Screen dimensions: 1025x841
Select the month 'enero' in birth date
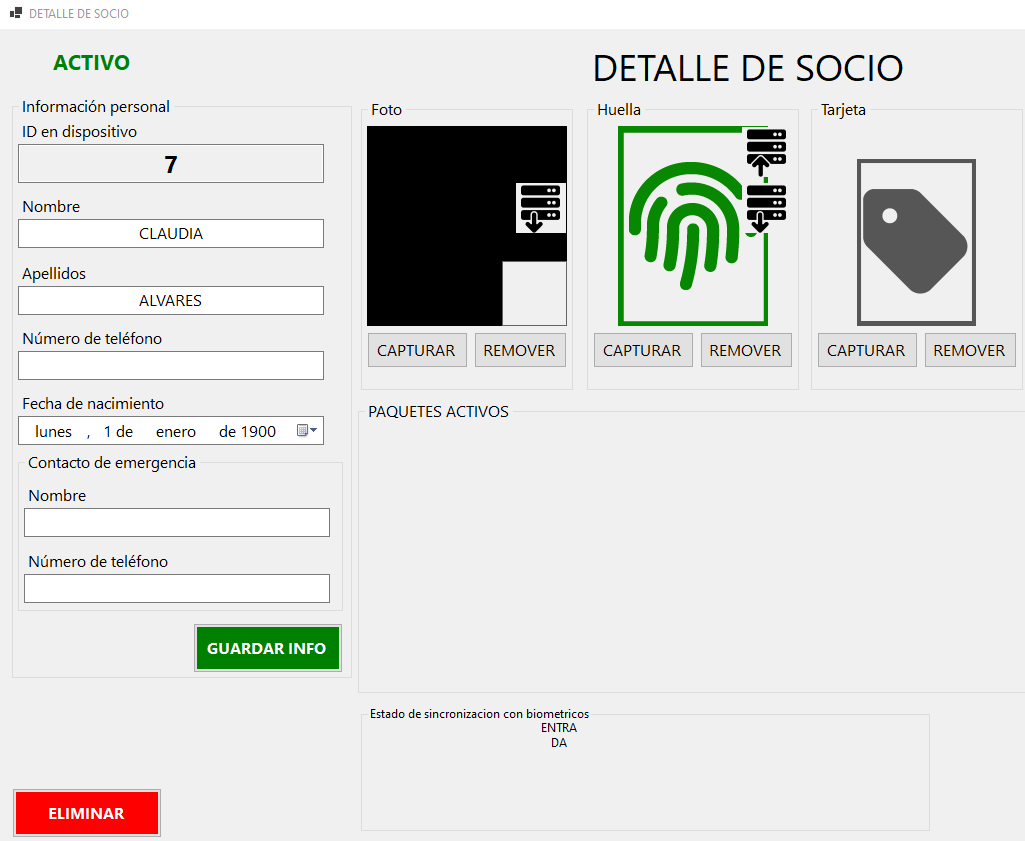pos(176,432)
